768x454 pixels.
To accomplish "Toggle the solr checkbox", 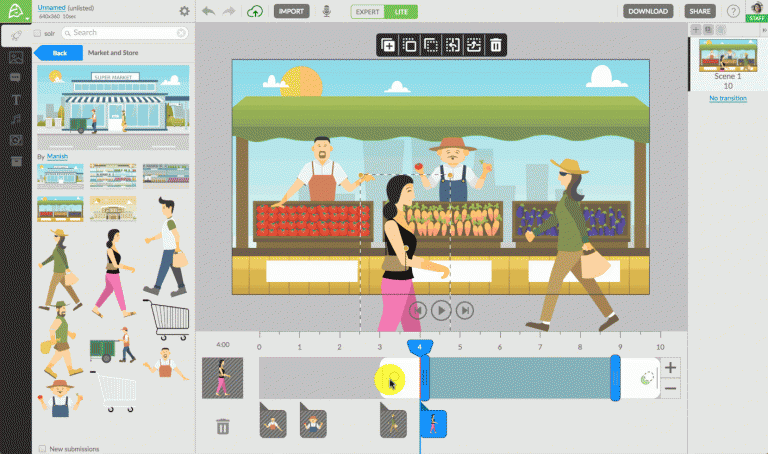I will [39, 33].
